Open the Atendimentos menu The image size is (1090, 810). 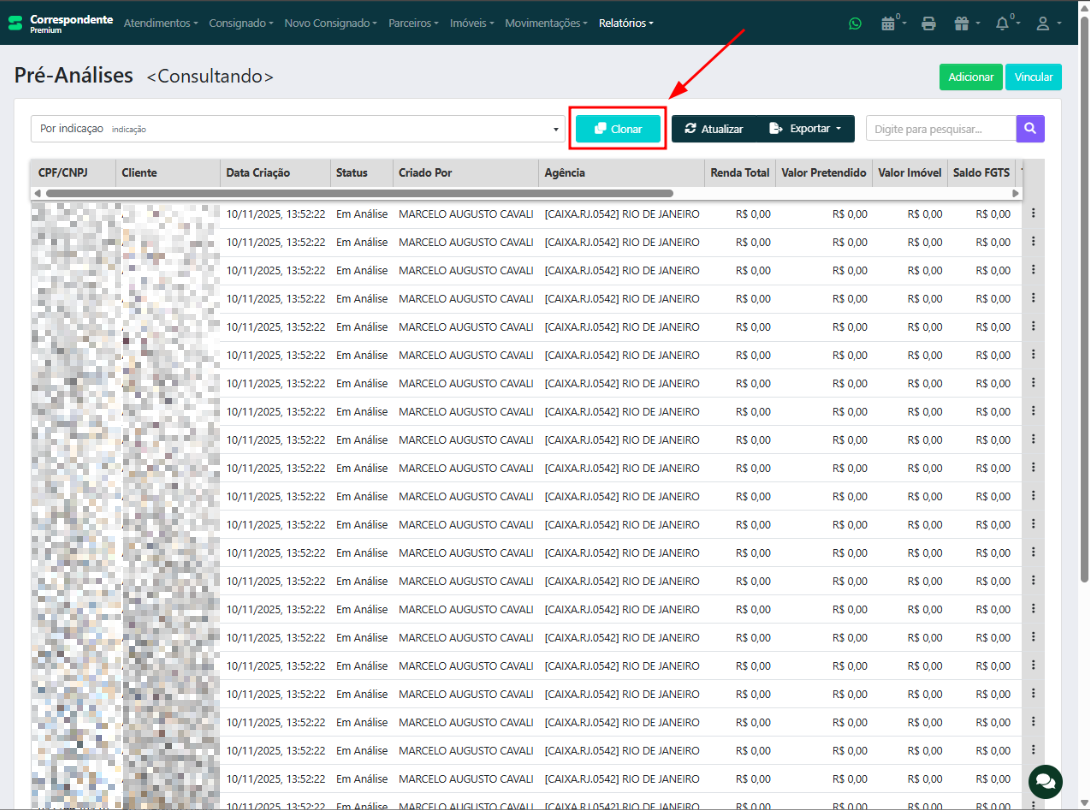[160, 23]
